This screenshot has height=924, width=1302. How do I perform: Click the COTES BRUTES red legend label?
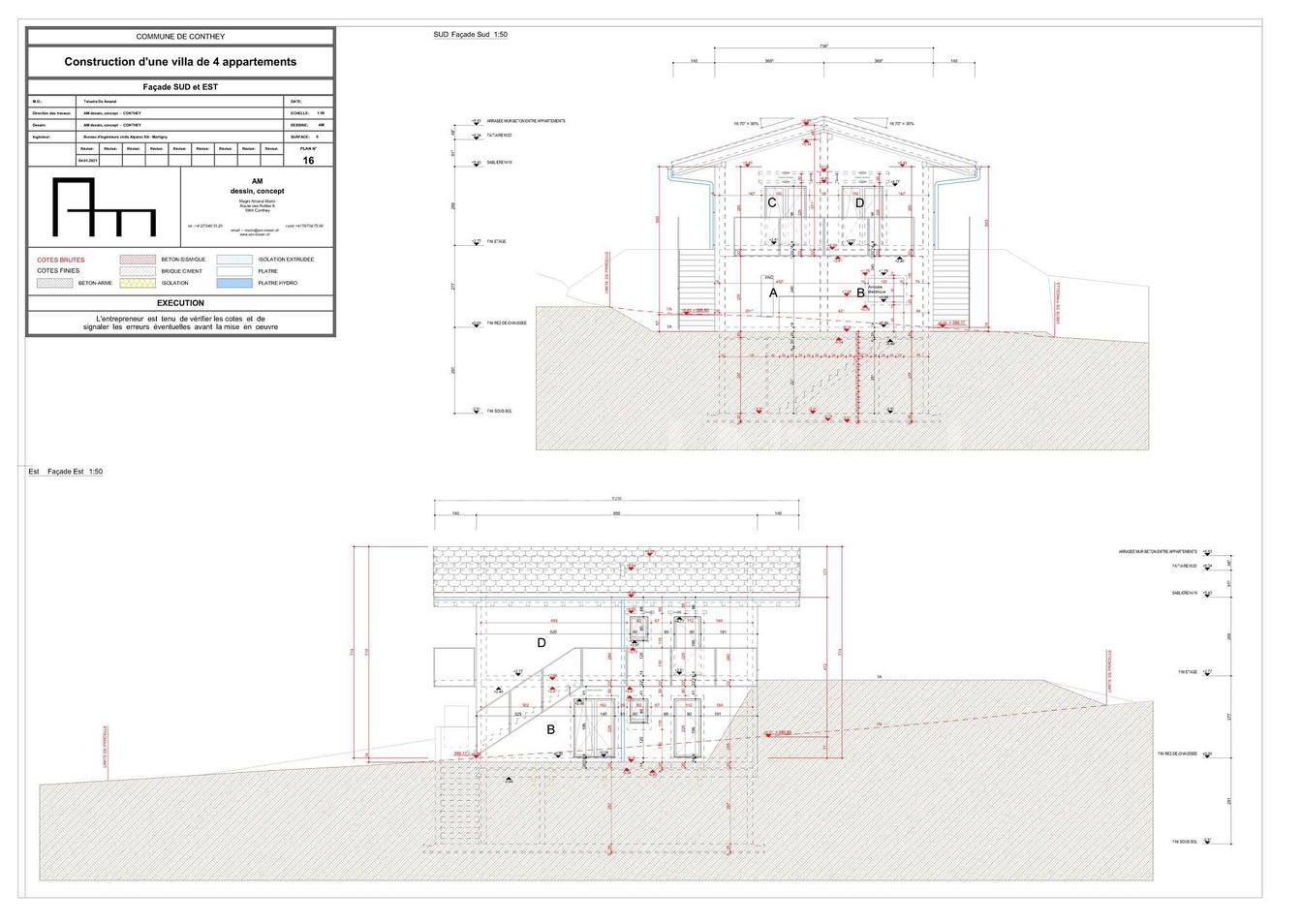[60, 260]
